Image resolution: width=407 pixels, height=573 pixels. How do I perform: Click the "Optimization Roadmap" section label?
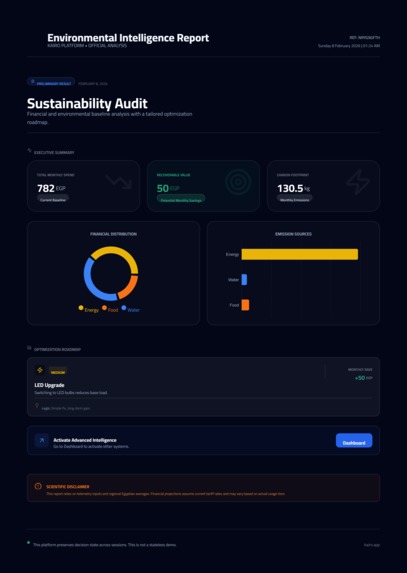pos(57,349)
